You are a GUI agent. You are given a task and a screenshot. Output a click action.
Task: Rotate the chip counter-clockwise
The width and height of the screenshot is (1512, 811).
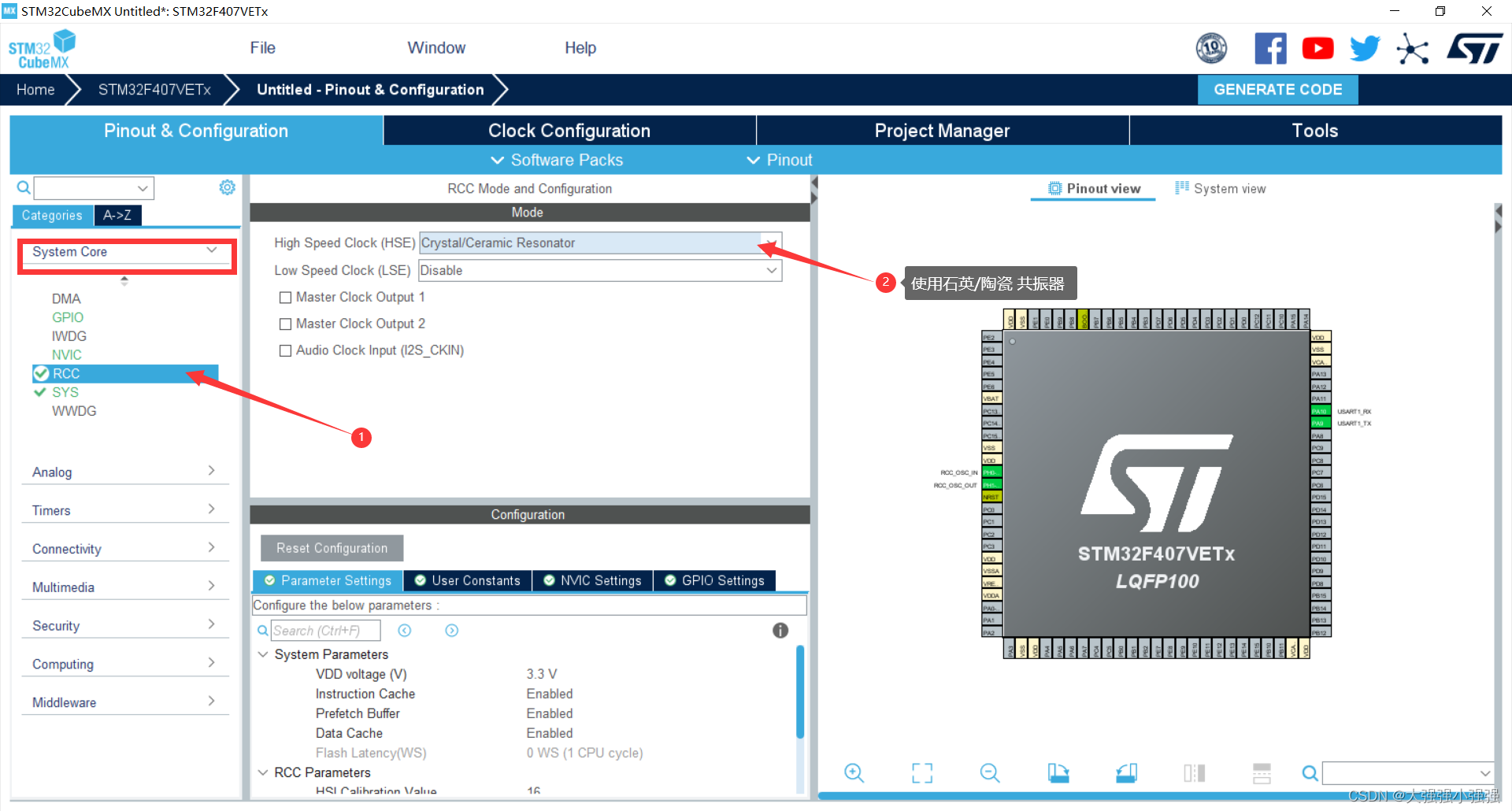pyautogui.click(x=1126, y=773)
